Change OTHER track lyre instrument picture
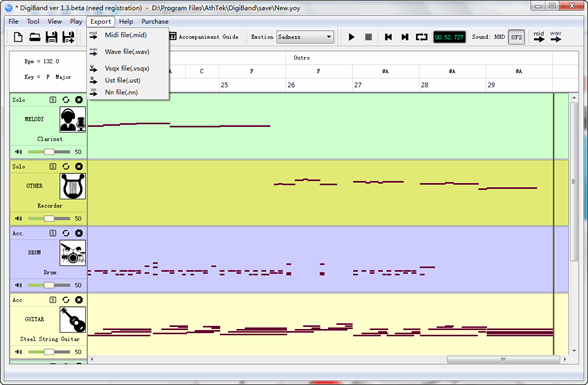This screenshot has width=588, height=385. coord(72,186)
